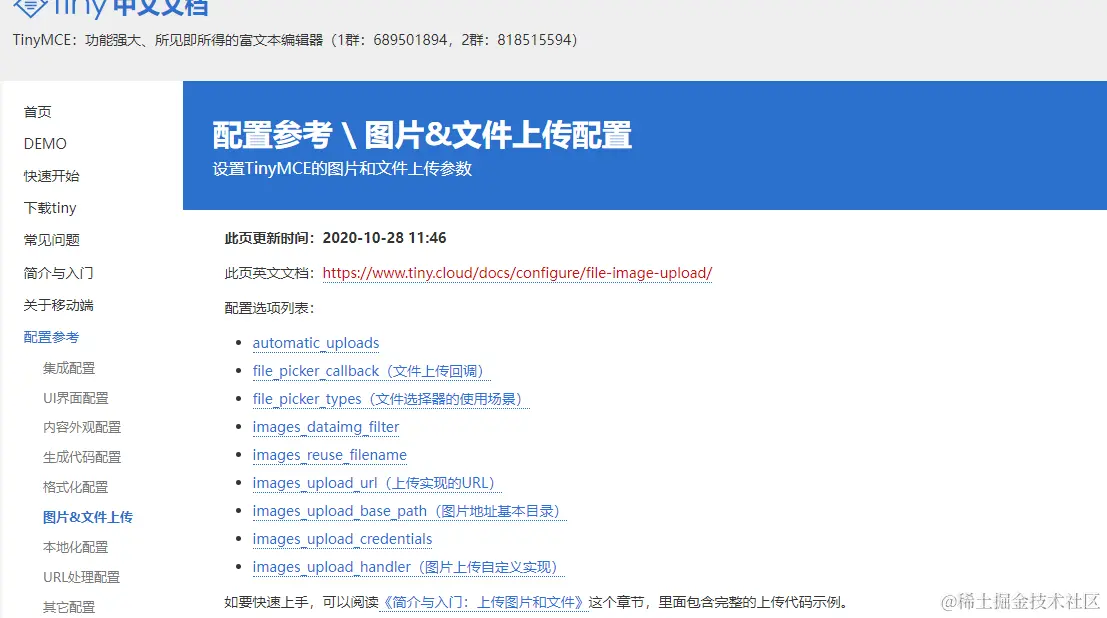Click the subtitle 设置TinyMCE的图片和文件上传参数
The height and width of the screenshot is (618, 1107).
click(x=342, y=169)
